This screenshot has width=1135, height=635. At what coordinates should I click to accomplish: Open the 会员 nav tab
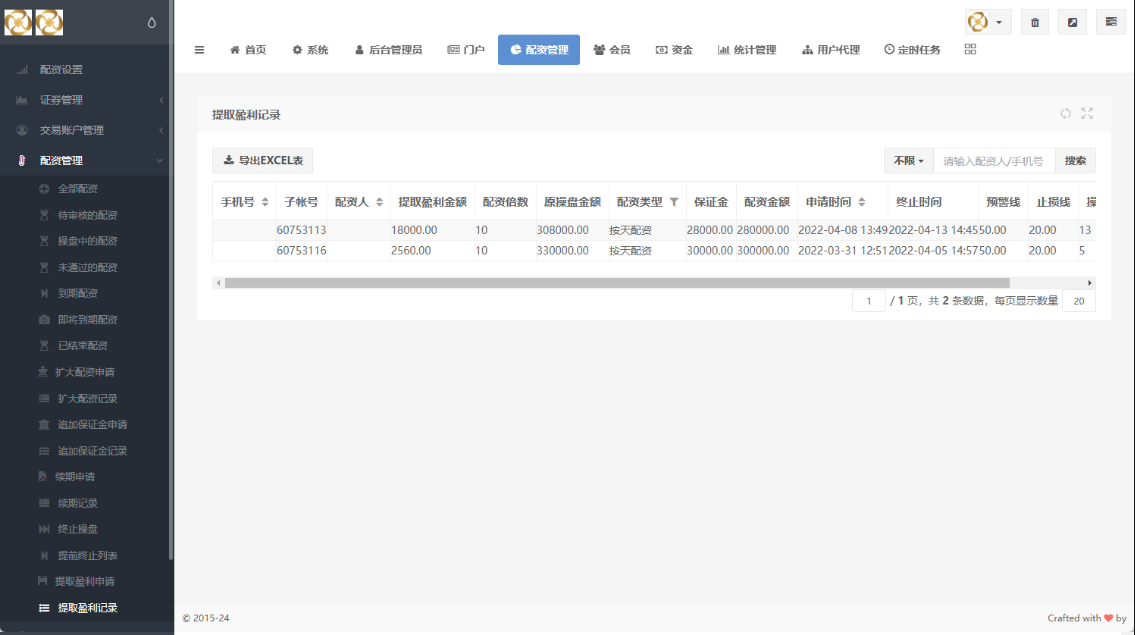click(612, 50)
